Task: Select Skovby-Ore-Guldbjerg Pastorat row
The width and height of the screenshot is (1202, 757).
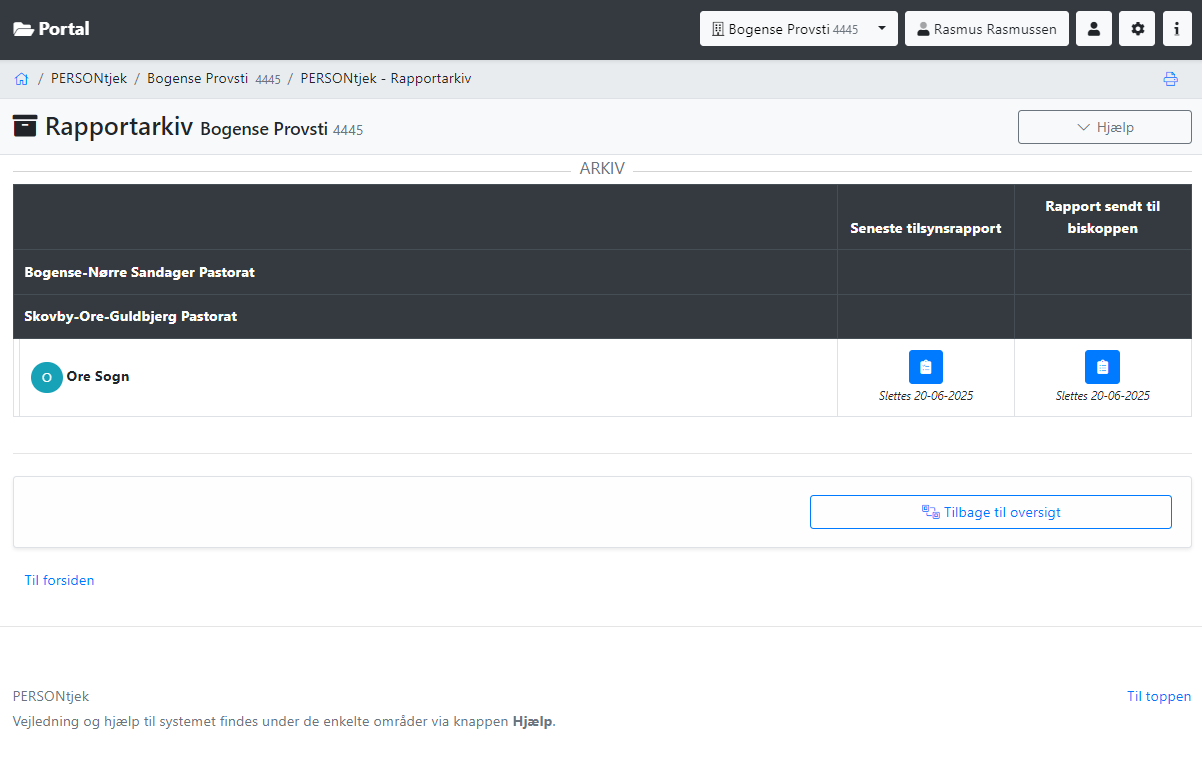Action: (602, 316)
